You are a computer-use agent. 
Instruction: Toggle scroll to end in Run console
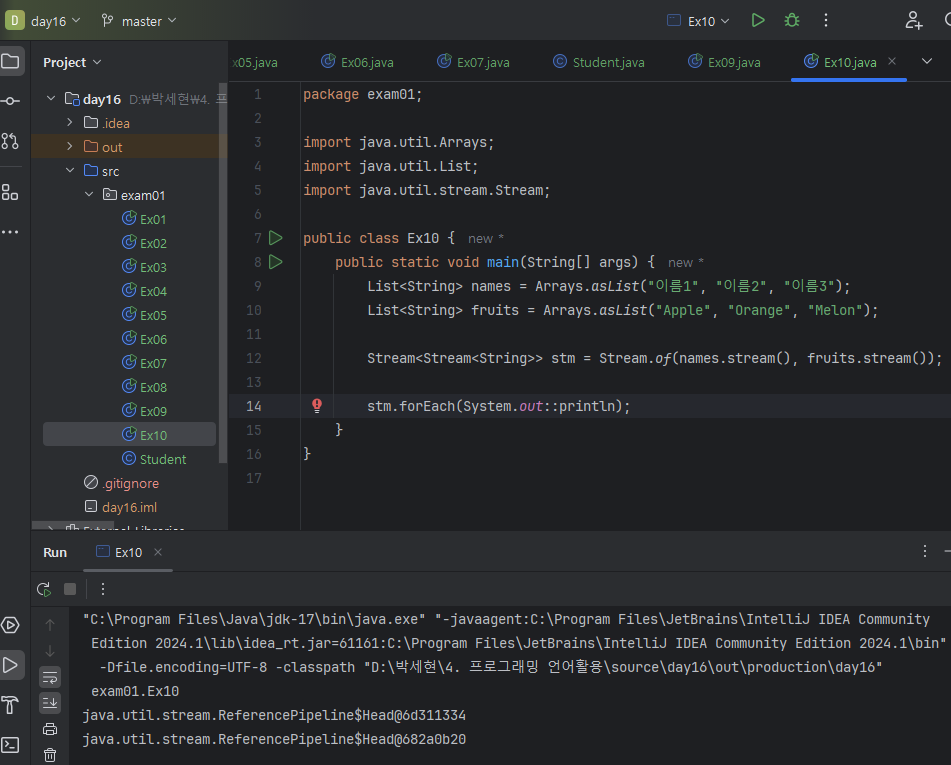click(x=50, y=703)
